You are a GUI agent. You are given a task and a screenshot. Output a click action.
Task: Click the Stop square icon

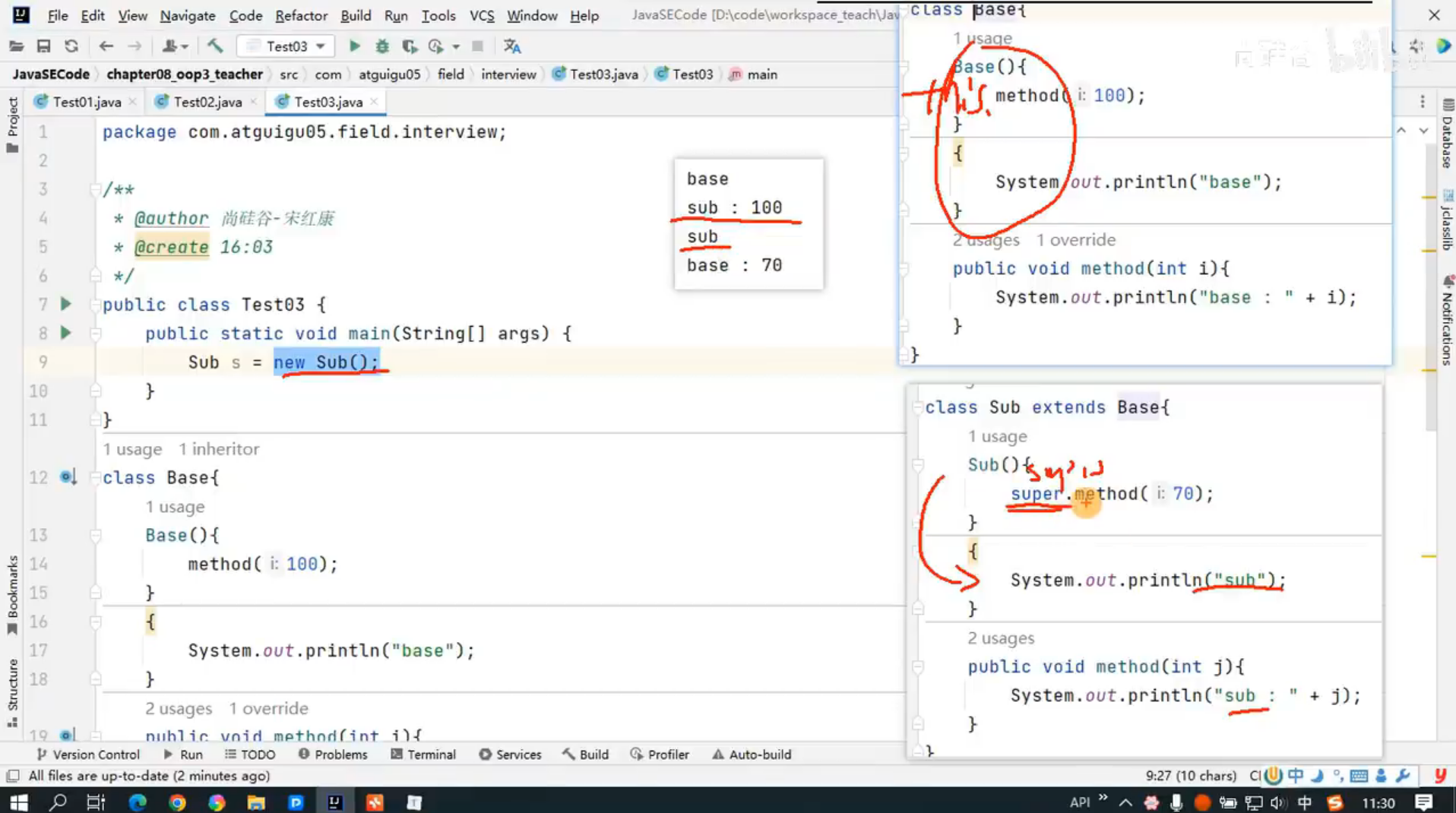pyautogui.click(x=477, y=46)
